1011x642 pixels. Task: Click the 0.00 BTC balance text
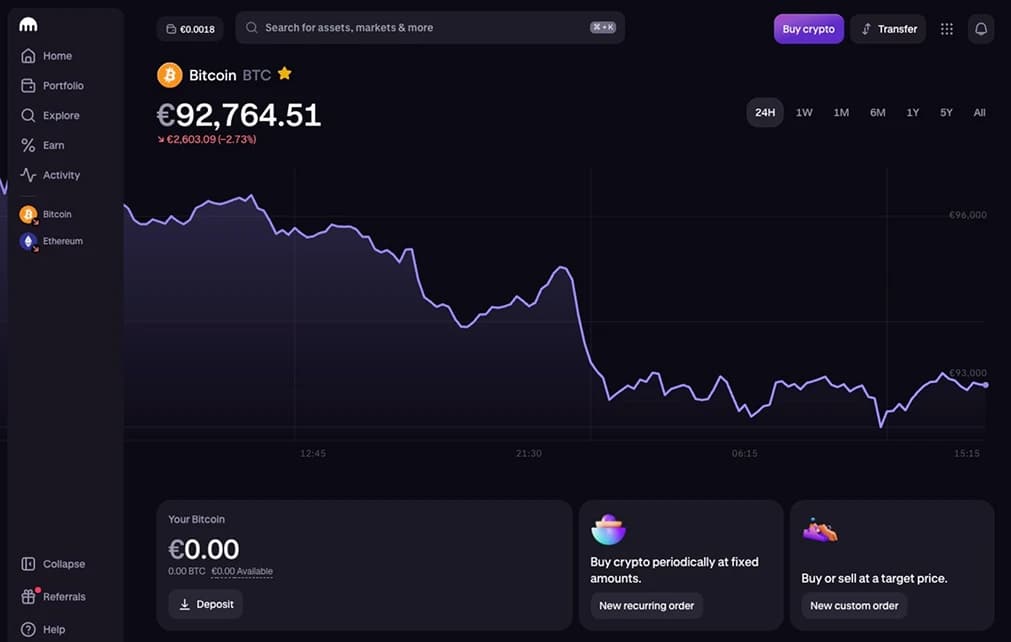click(x=187, y=571)
